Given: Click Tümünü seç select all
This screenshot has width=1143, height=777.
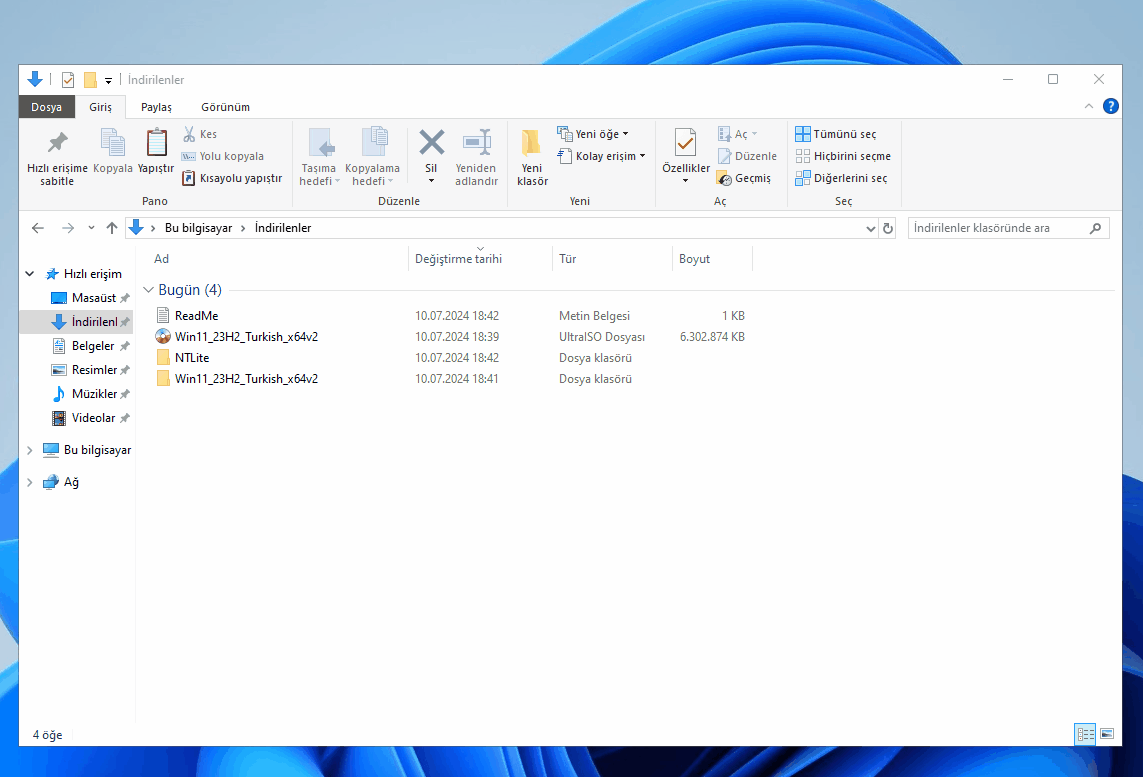Looking at the screenshot, I should (836, 134).
